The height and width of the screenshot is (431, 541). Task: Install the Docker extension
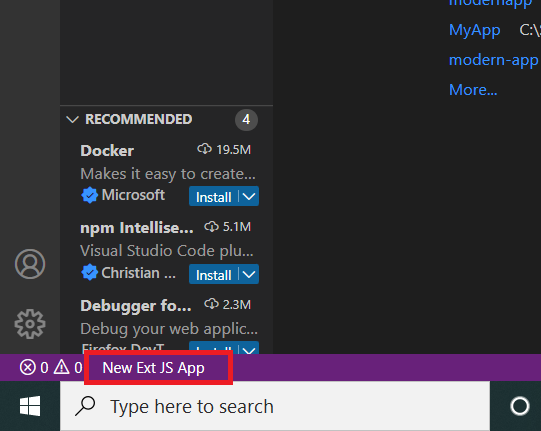tap(214, 197)
